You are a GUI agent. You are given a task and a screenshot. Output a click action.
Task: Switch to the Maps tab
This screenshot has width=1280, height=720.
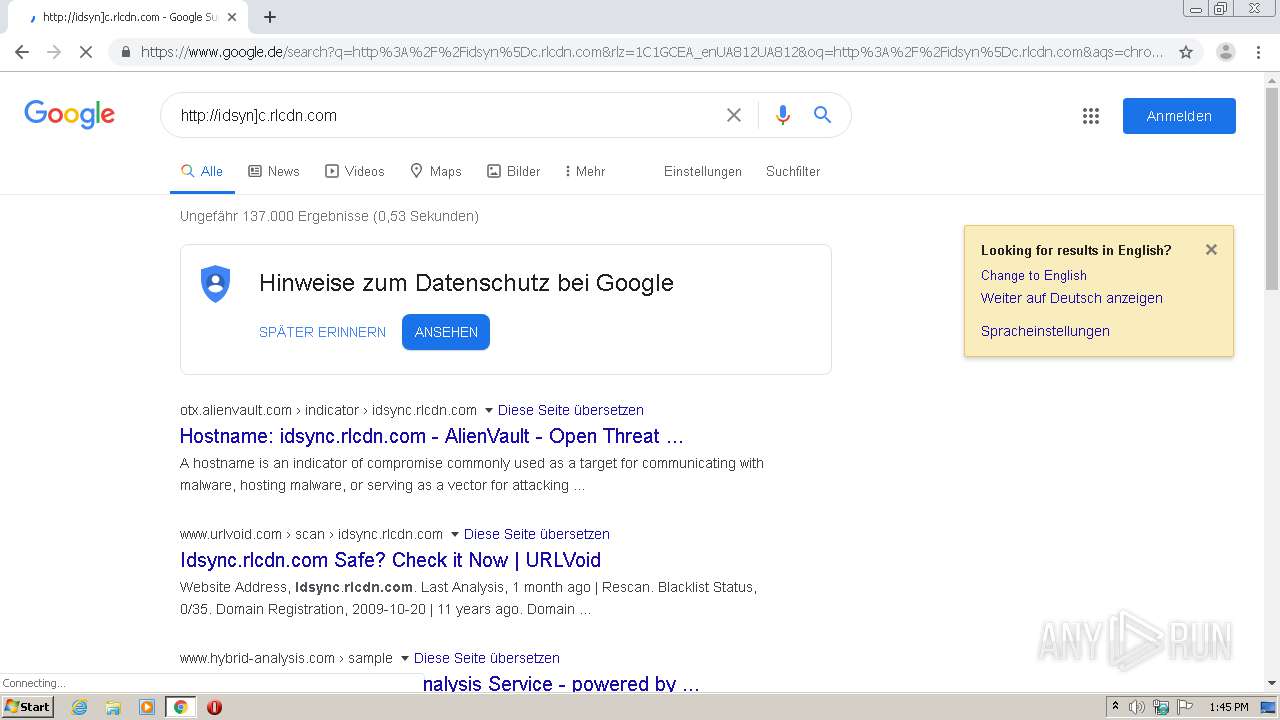coord(436,171)
